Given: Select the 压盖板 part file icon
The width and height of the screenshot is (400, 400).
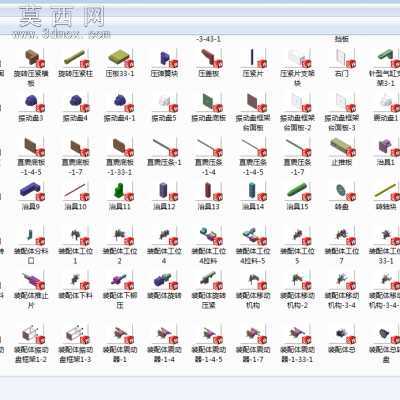Looking at the screenshot, I should (209, 58).
